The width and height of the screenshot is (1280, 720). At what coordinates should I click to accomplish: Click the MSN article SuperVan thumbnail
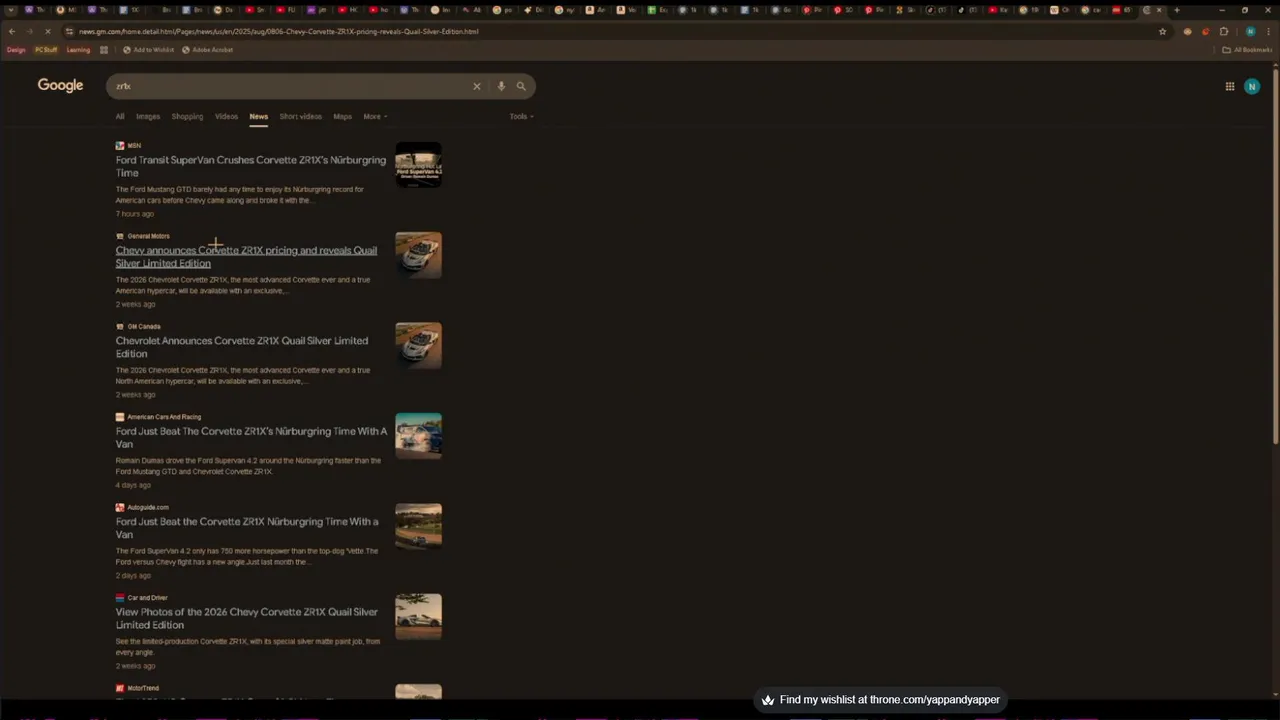click(x=418, y=165)
